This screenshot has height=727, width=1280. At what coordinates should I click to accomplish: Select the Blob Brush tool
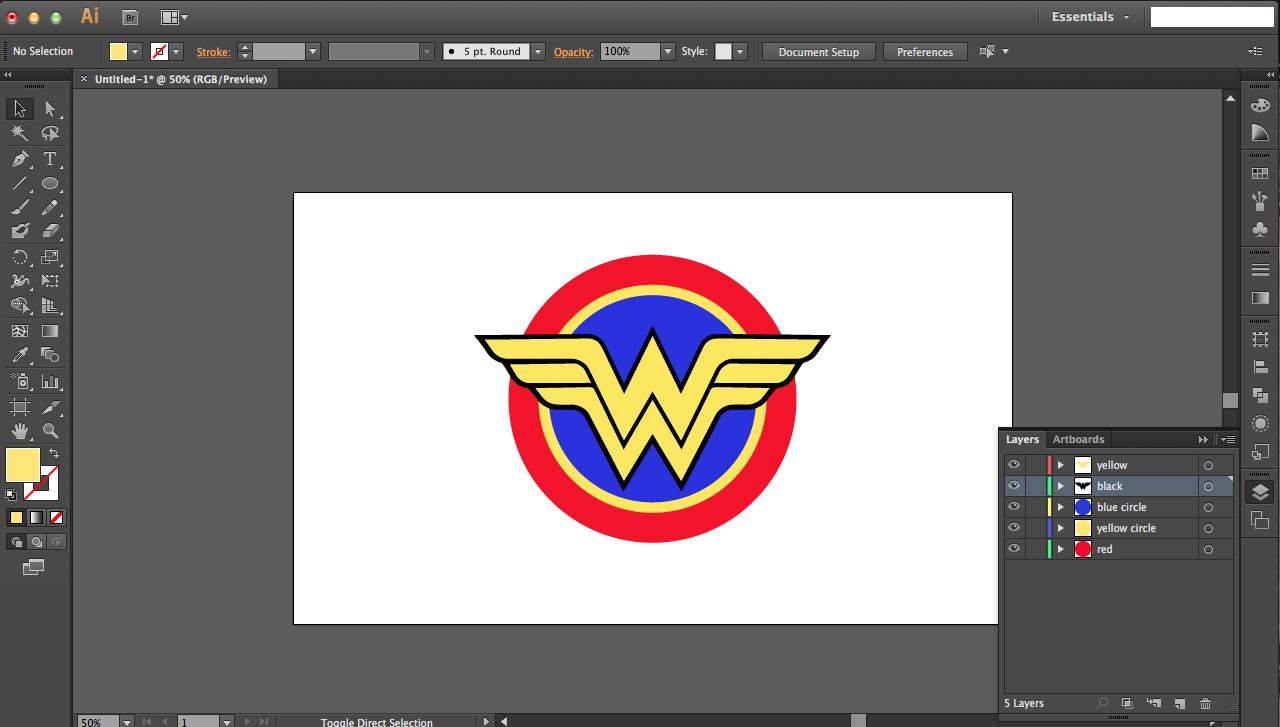coord(20,231)
